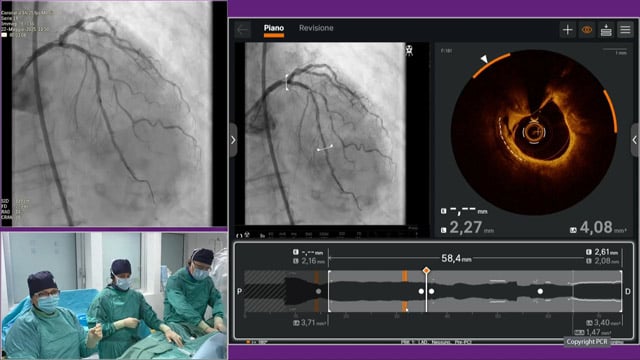Open the hamburger menu
The image size is (640, 360).
(x=625, y=30)
